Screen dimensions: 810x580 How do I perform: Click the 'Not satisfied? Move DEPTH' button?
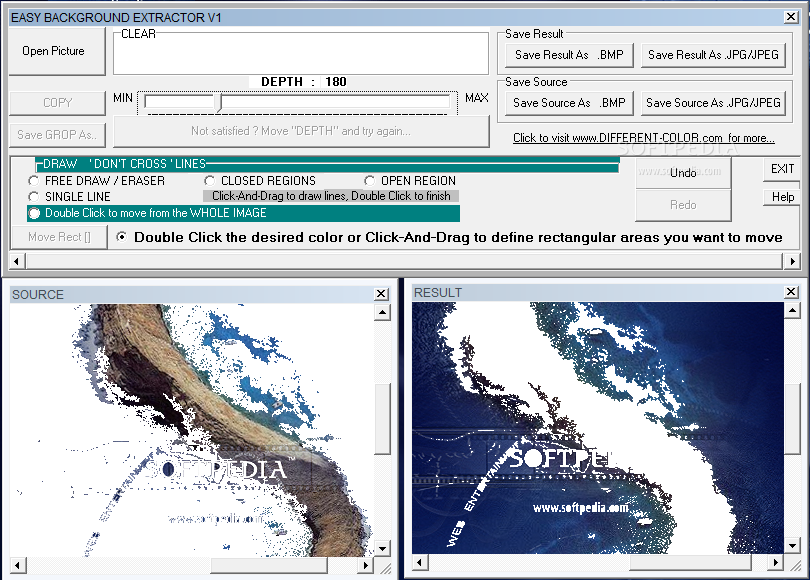301,131
